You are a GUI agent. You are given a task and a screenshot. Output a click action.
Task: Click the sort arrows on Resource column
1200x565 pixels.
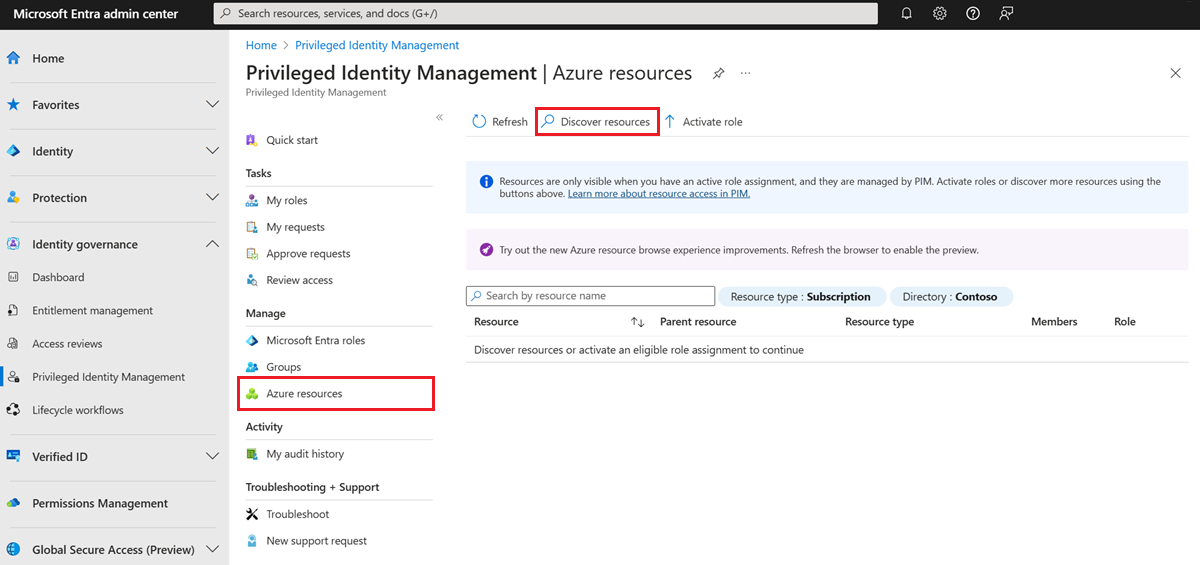637,322
